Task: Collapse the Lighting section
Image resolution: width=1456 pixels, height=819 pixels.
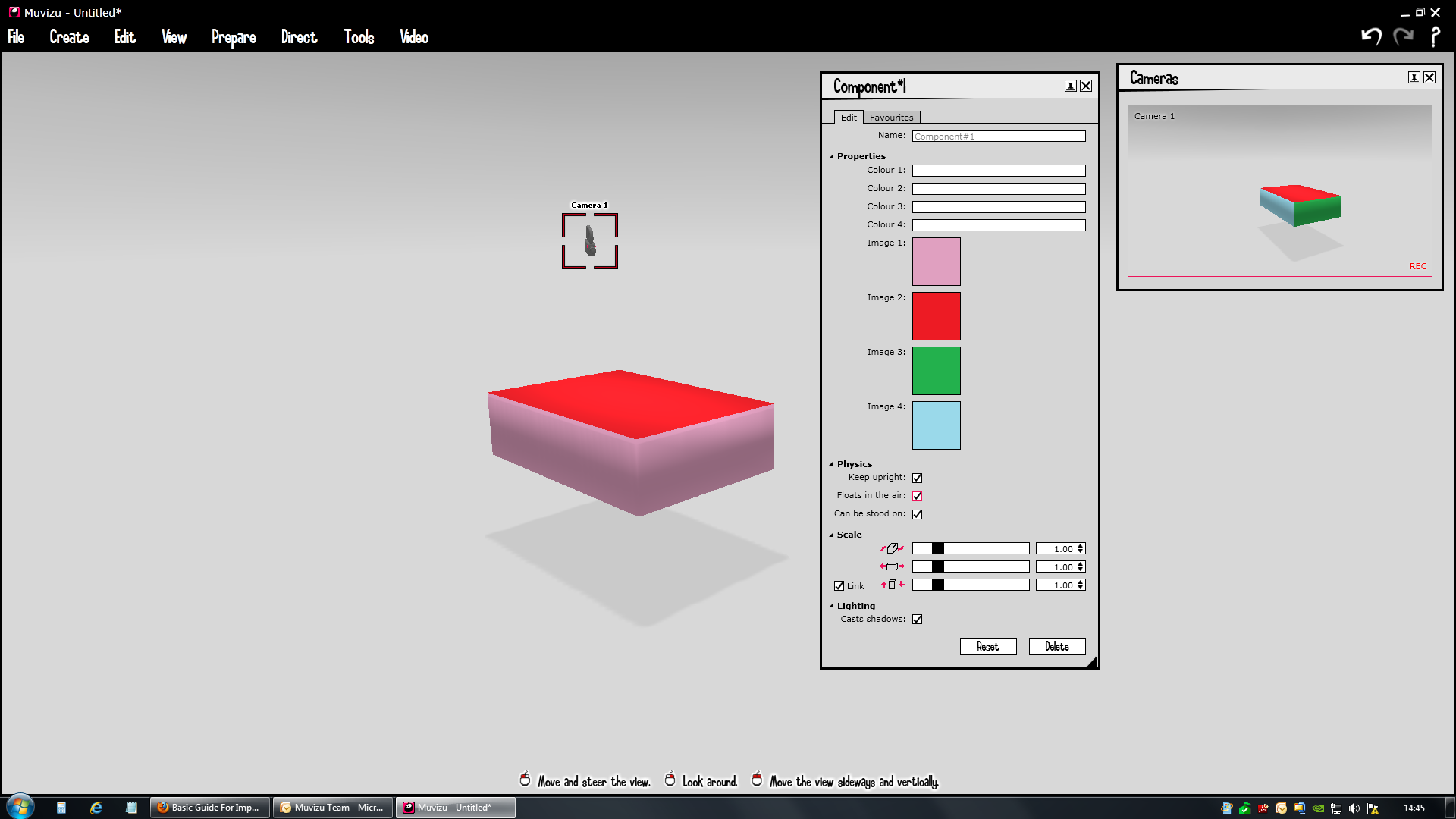Action: [x=831, y=606]
